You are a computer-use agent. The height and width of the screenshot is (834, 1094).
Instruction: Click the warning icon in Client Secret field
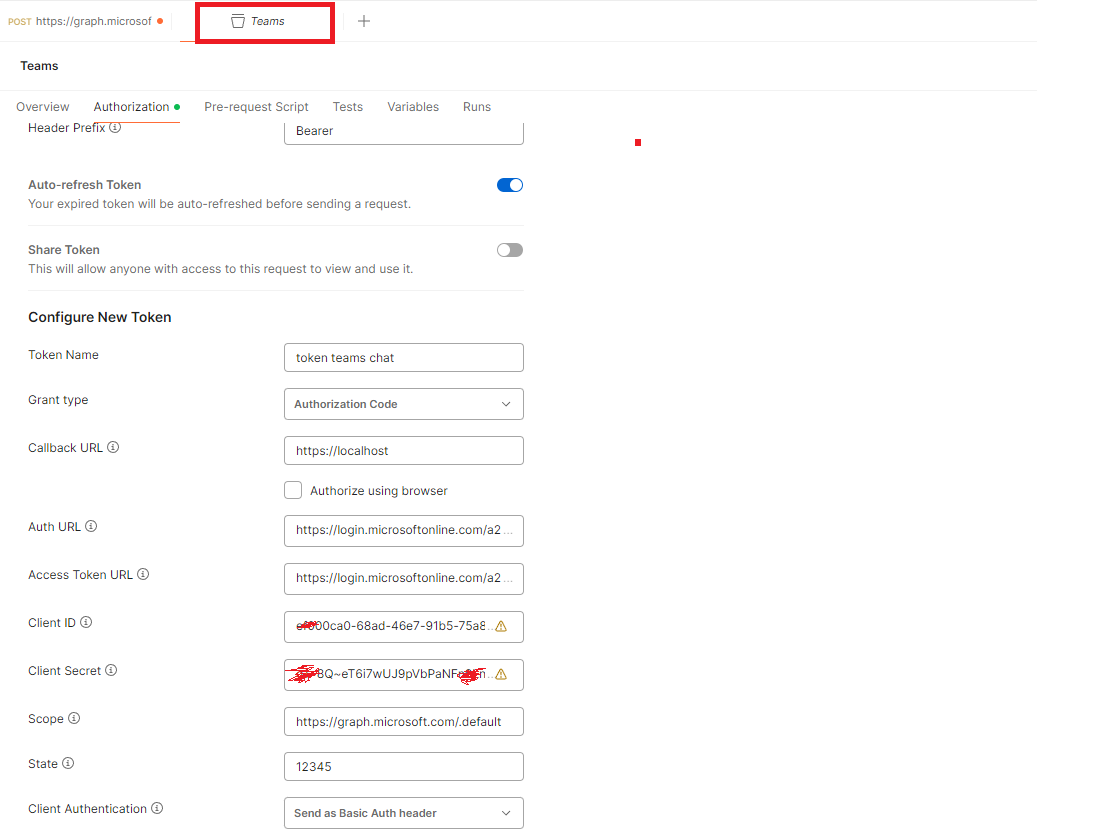click(501, 675)
